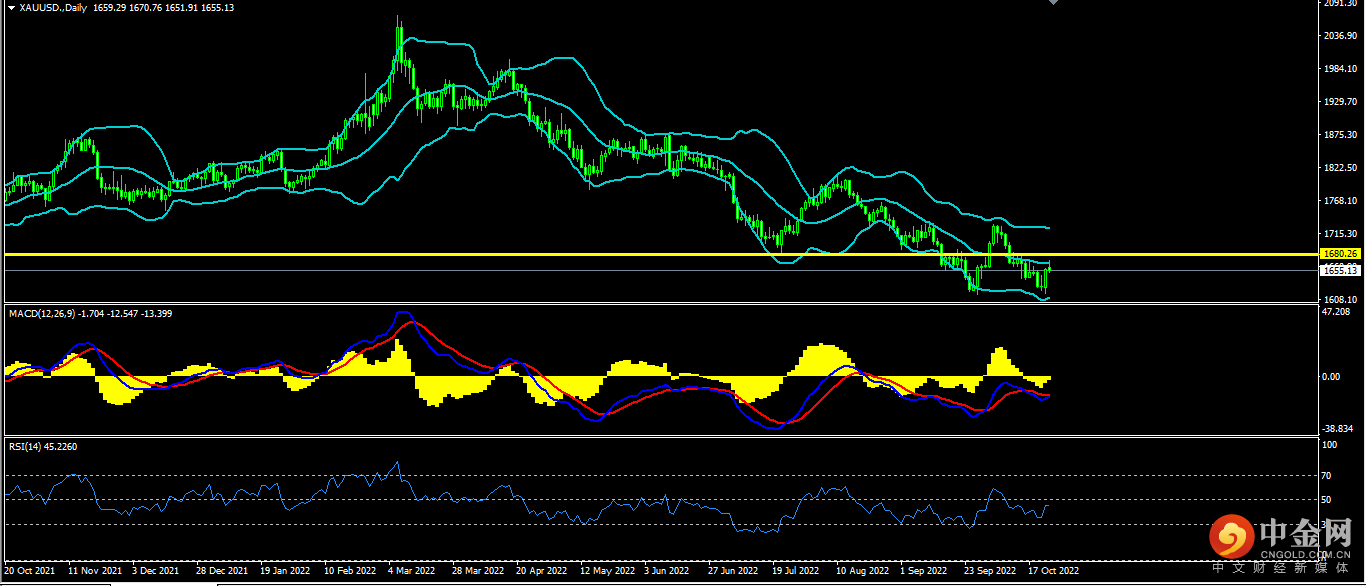The image size is (1366, 586).
Task: Click the 4 Mar 2022 date label
Action: 410,571
